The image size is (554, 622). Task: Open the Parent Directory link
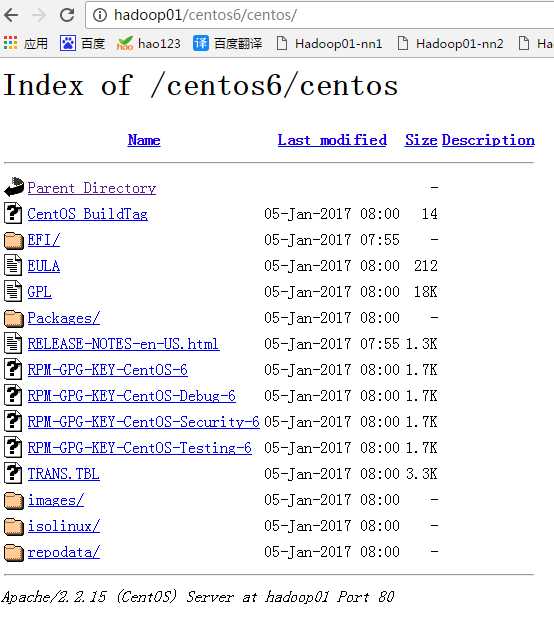92,188
